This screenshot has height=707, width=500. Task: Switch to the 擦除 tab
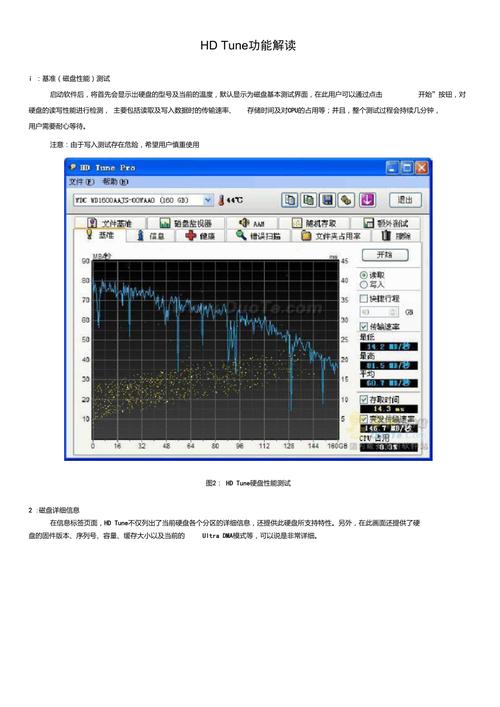(396, 236)
